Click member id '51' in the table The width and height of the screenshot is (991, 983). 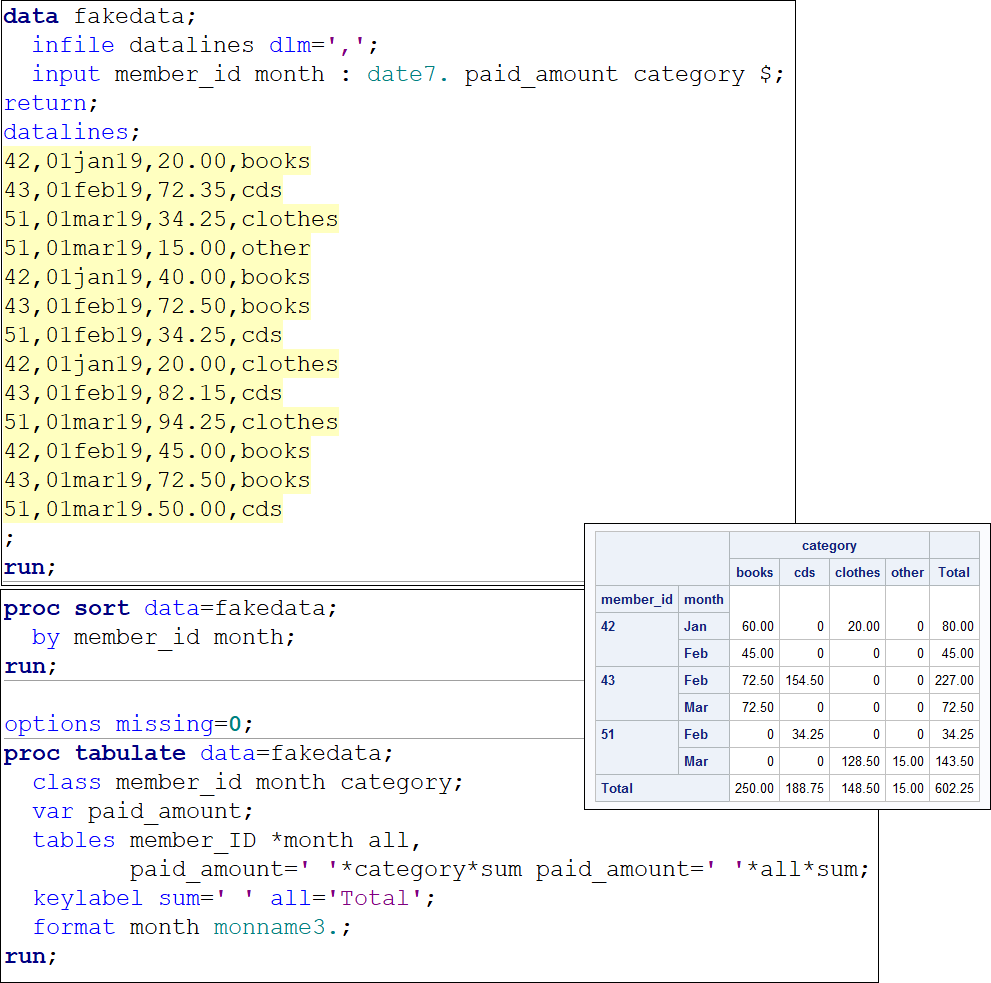[x=608, y=735]
